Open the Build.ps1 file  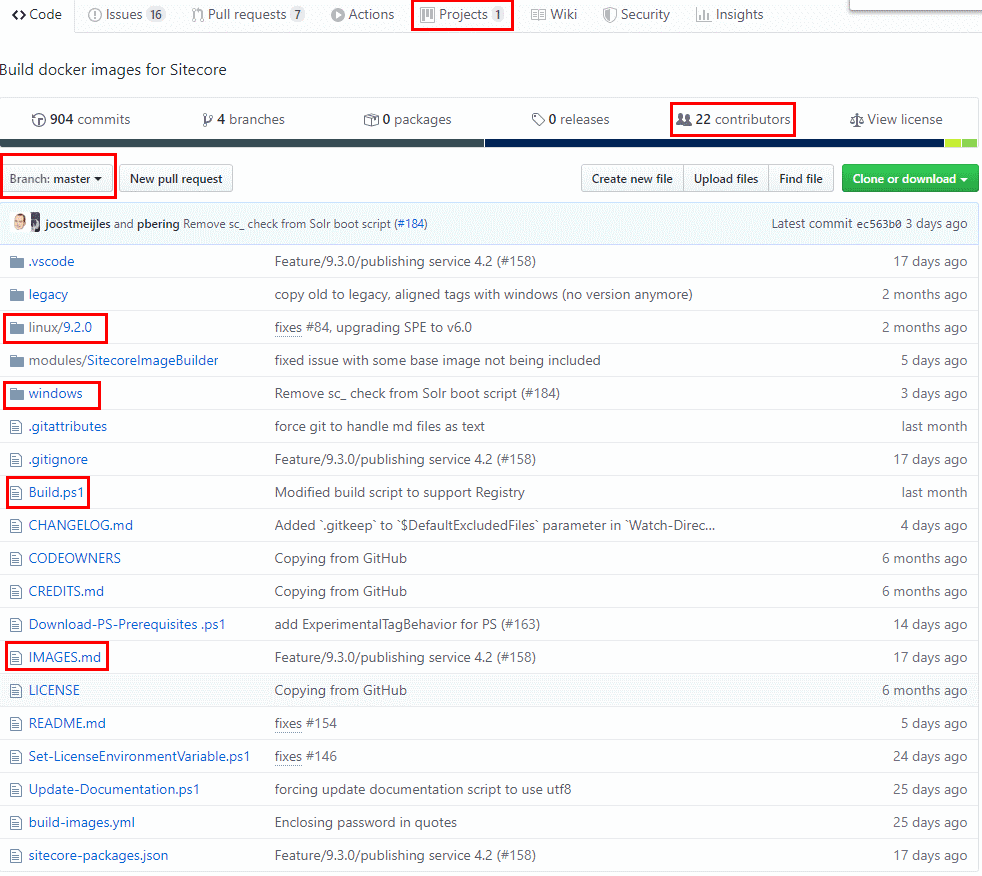(x=56, y=493)
